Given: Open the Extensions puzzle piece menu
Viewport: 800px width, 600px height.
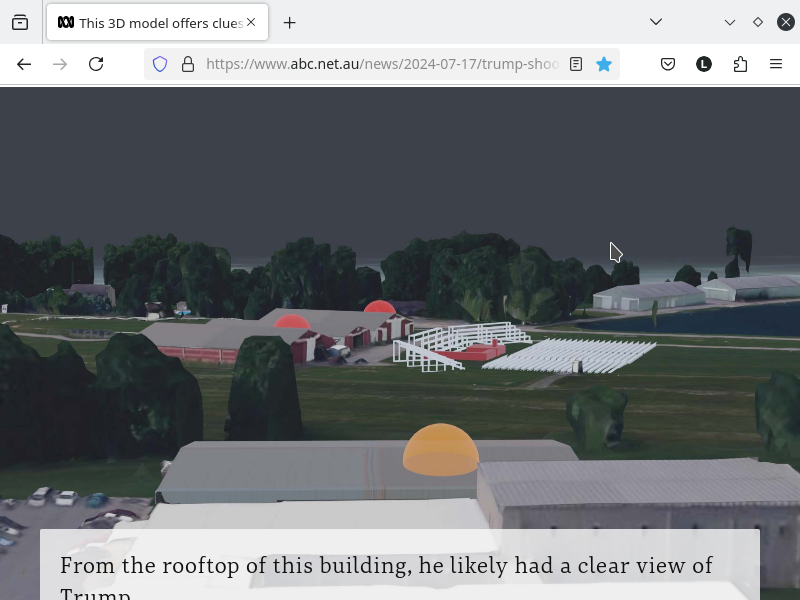Looking at the screenshot, I should tap(740, 64).
